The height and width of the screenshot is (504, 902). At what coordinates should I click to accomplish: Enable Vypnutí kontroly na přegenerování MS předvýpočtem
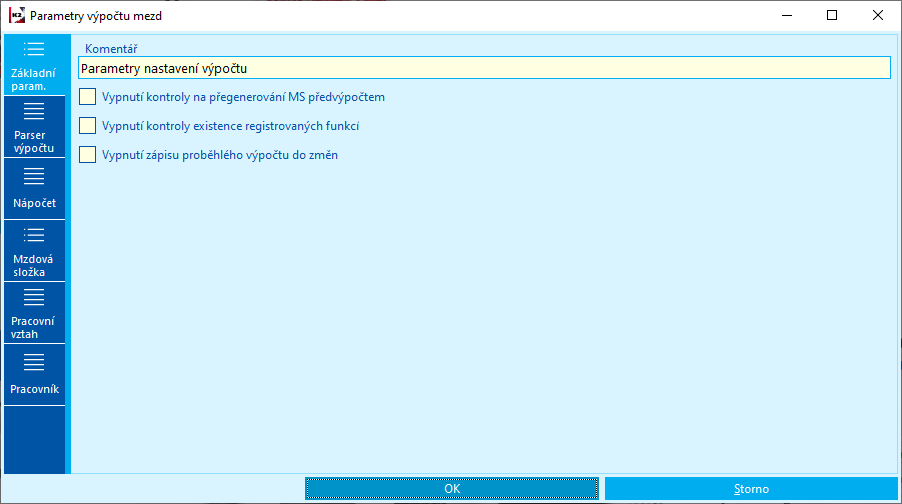click(87, 97)
